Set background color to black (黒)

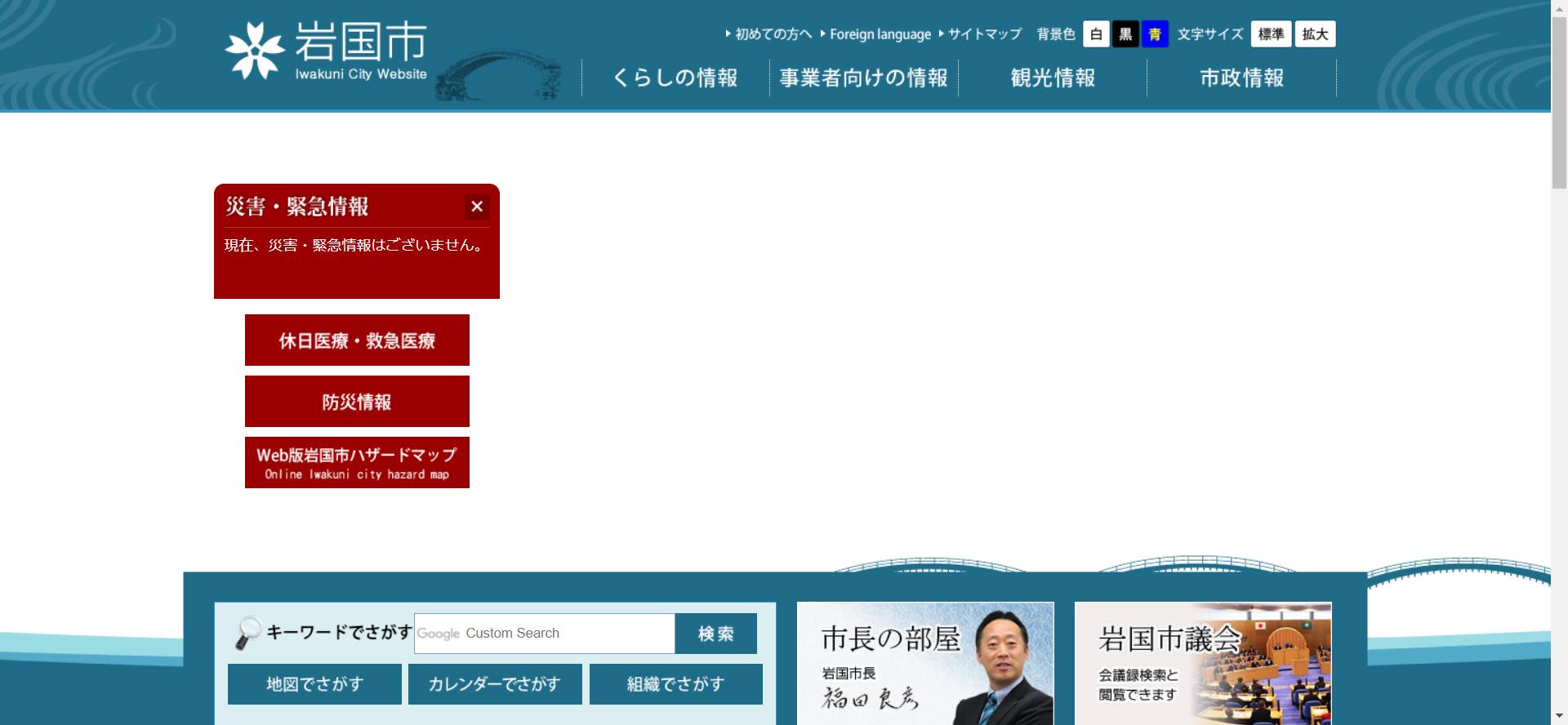pyautogui.click(x=1125, y=34)
